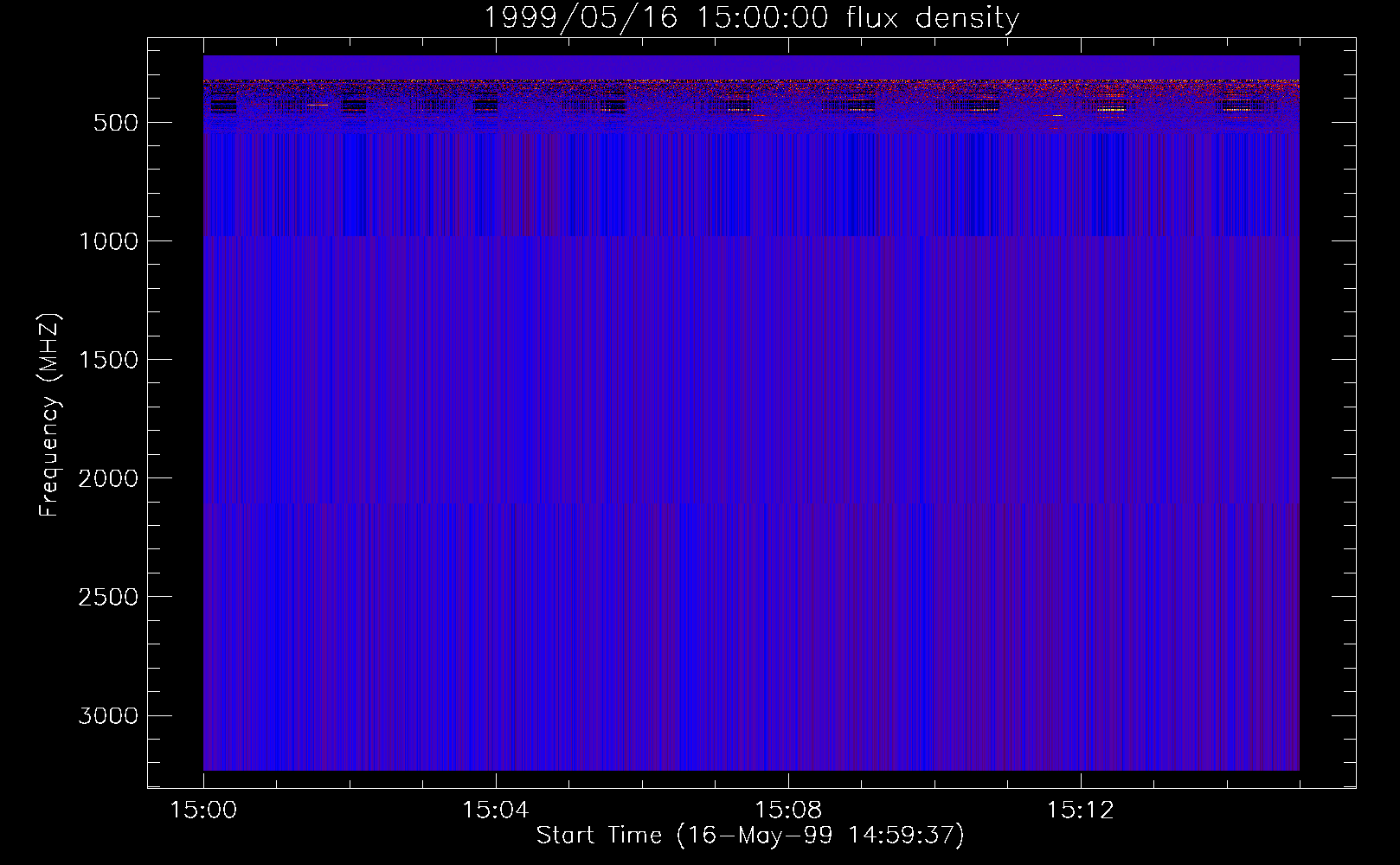Click the 3000 frequency tick label
Viewport: 1400px width, 865px height.
pos(108,715)
